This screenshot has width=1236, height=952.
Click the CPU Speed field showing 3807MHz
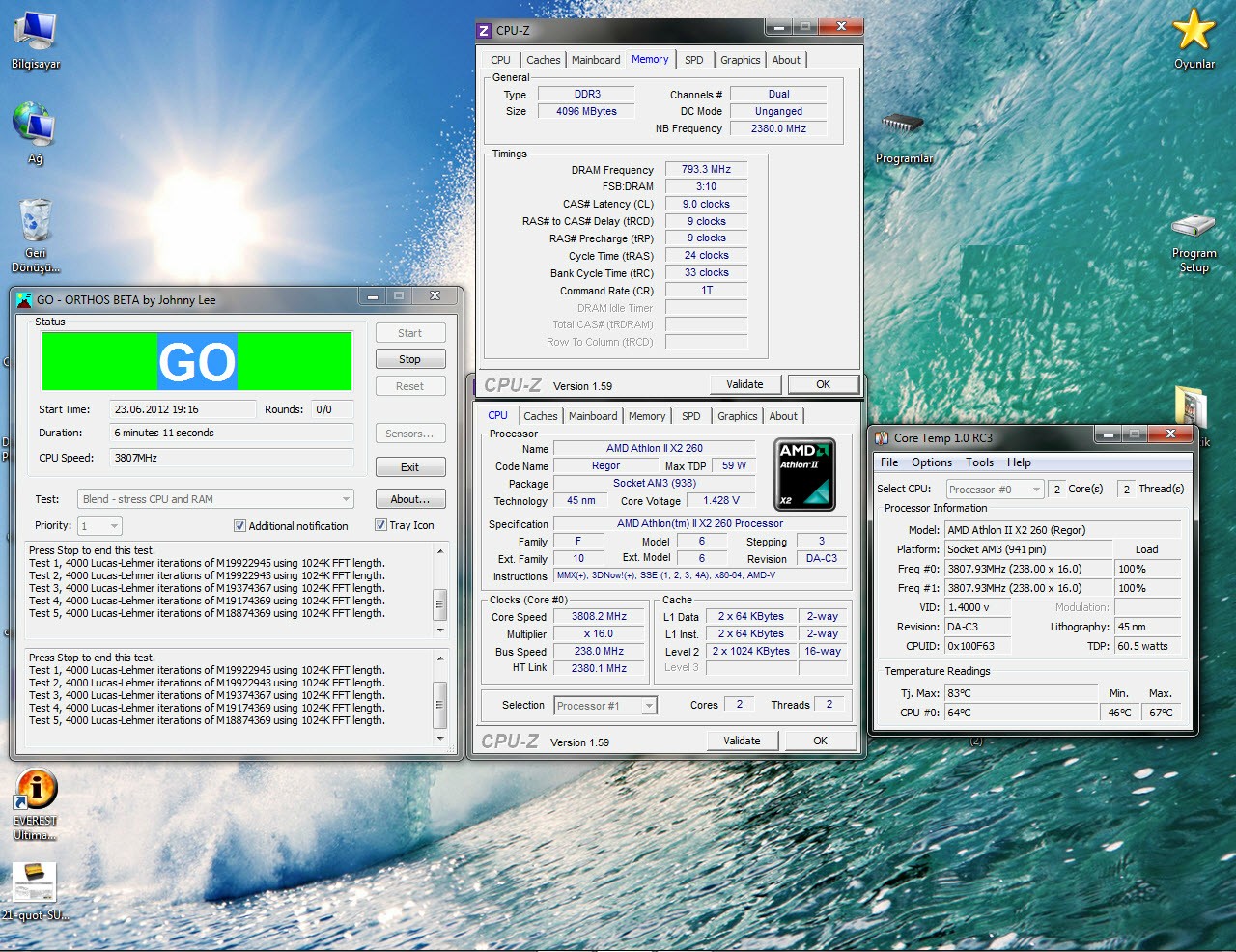tap(231, 458)
